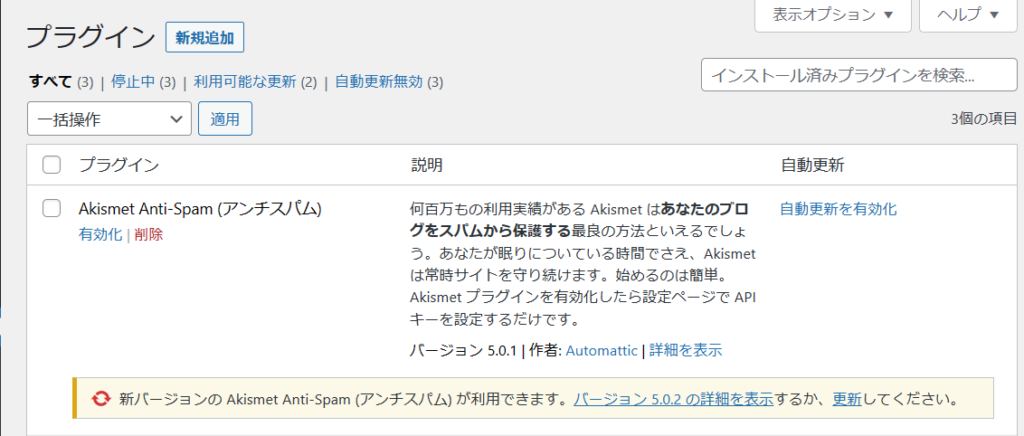Tick the Akismet Anti-Spam checkbox
Screen dimensions: 1024x436
(x=52, y=209)
